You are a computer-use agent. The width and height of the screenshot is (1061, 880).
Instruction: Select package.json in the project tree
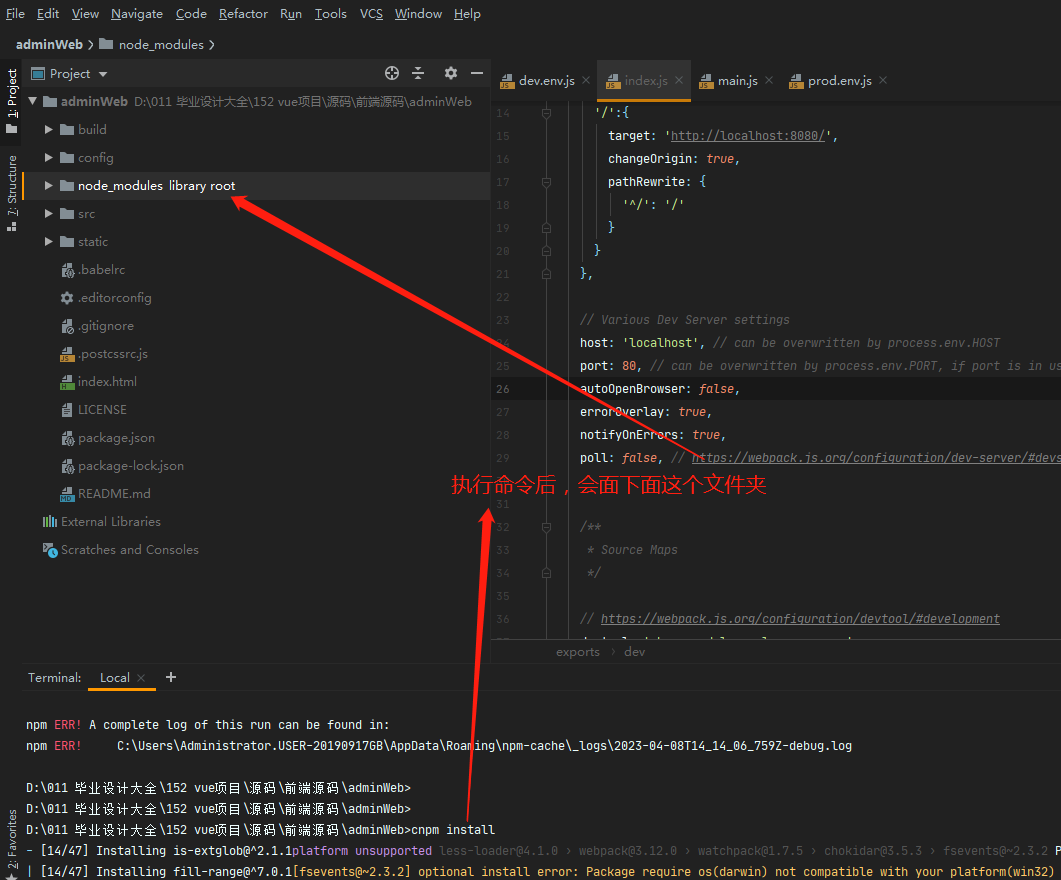click(x=108, y=438)
